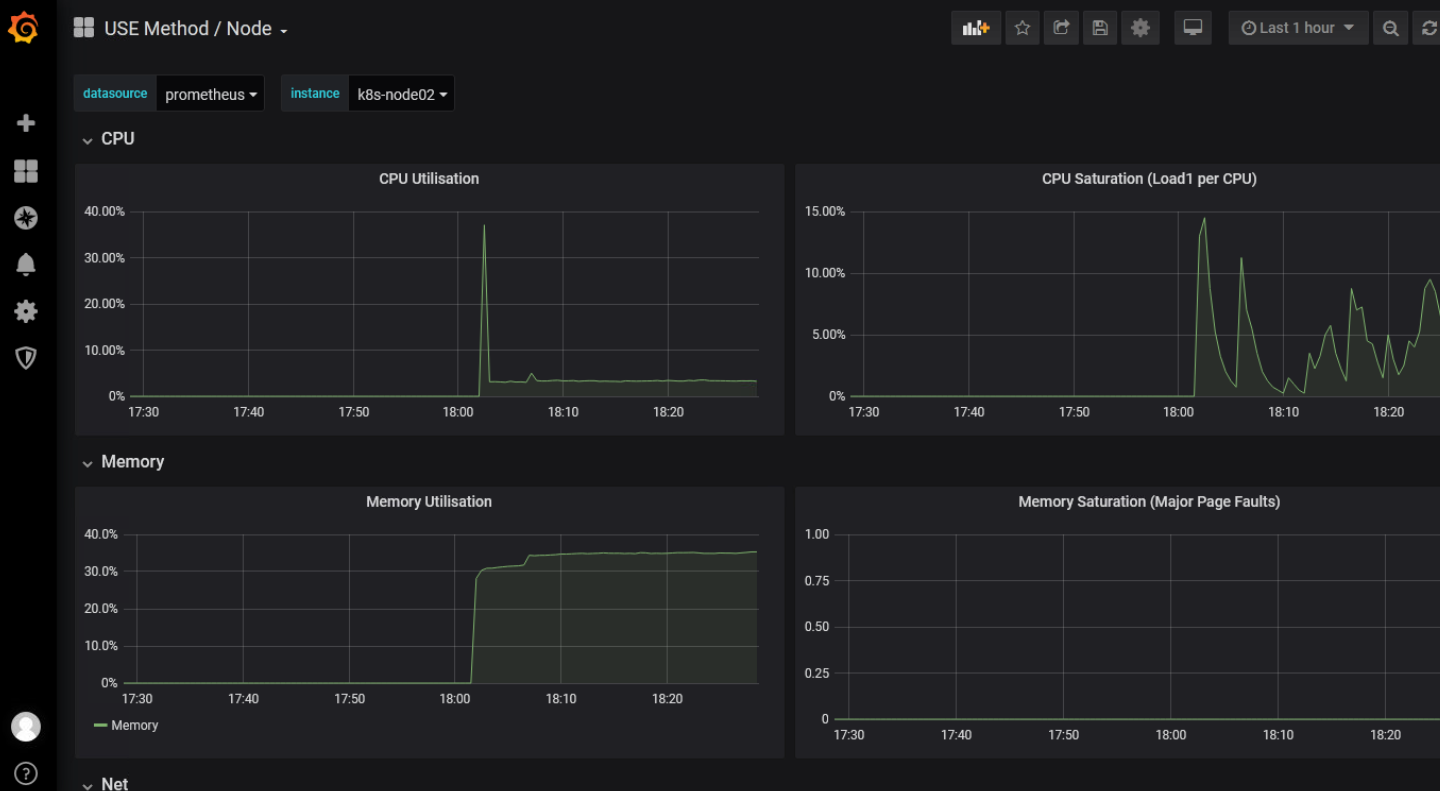
Task: Open the Explore compass icon
Action: click(26, 218)
